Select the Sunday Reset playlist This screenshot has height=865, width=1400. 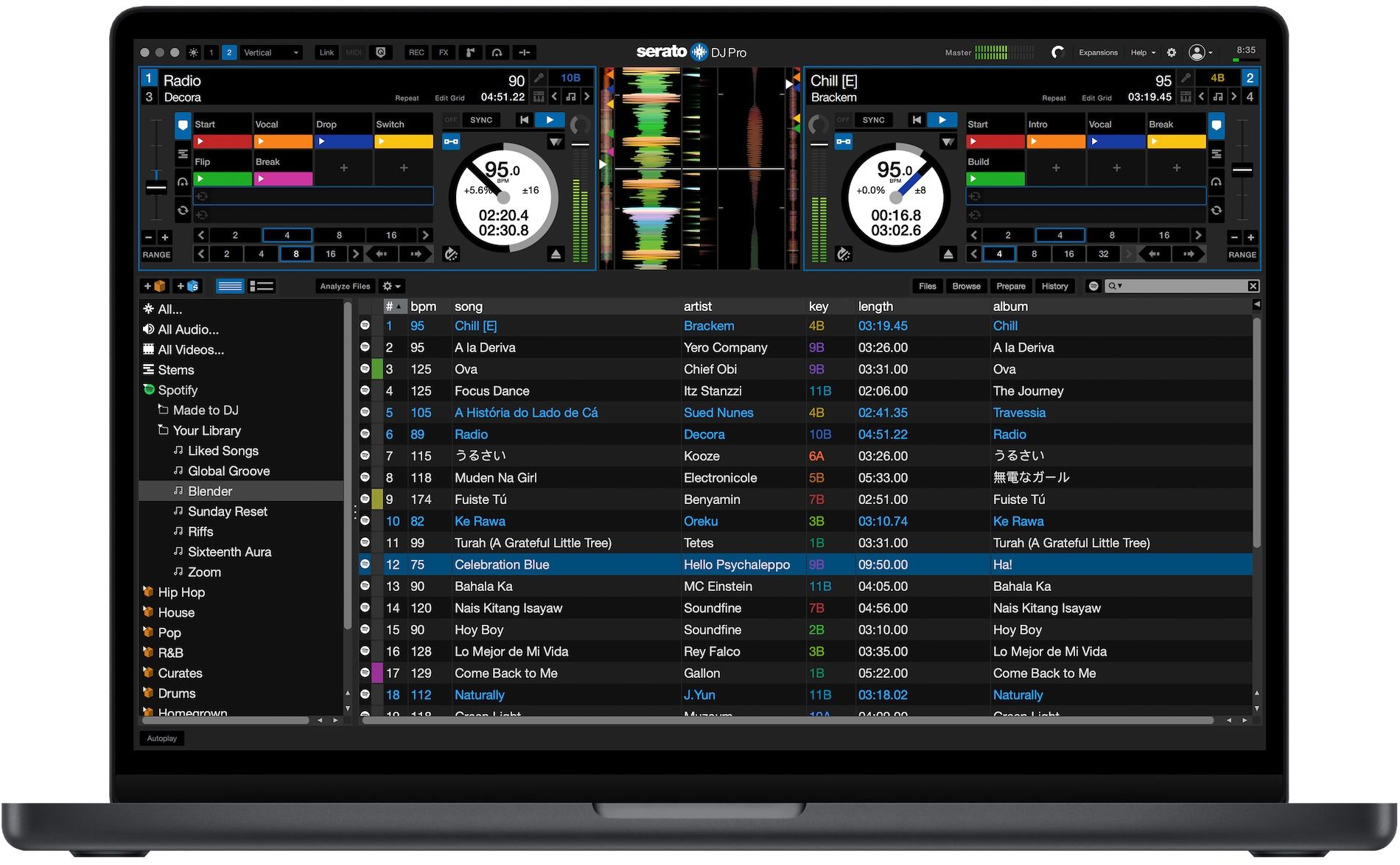point(227,511)
